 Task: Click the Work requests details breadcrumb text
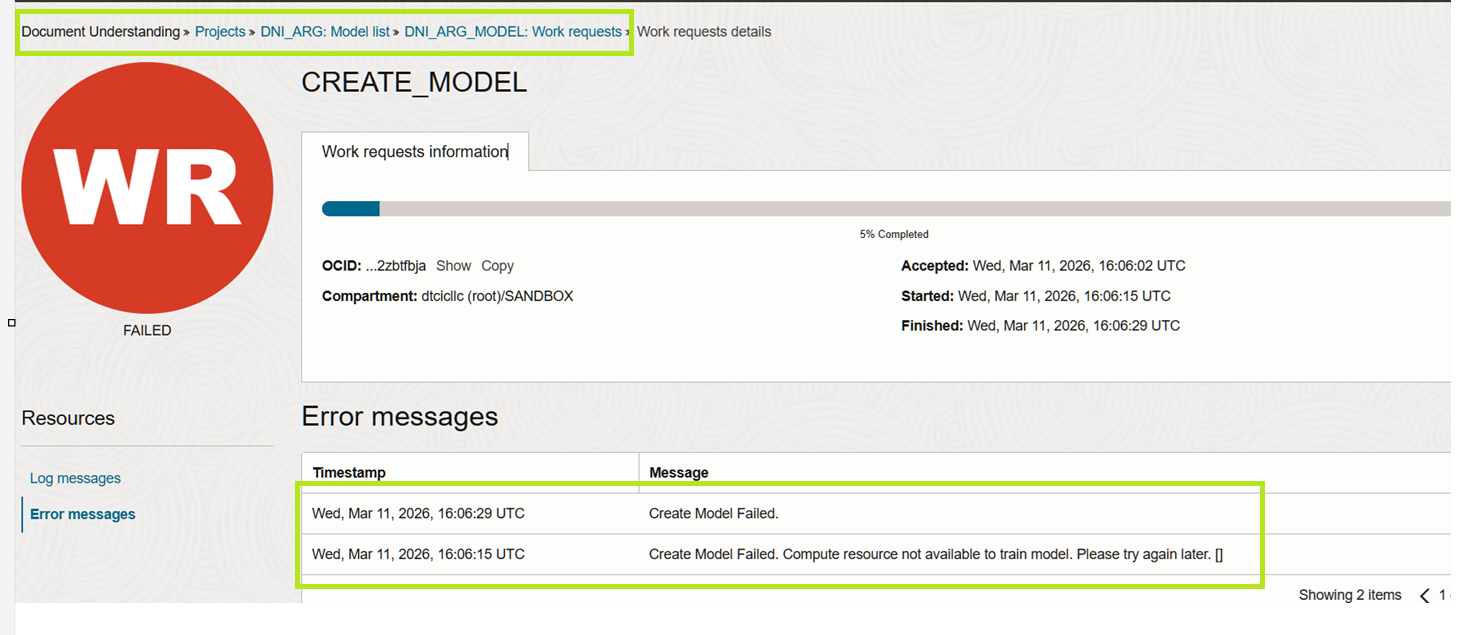pyautogui.click(x=704, y=32)
